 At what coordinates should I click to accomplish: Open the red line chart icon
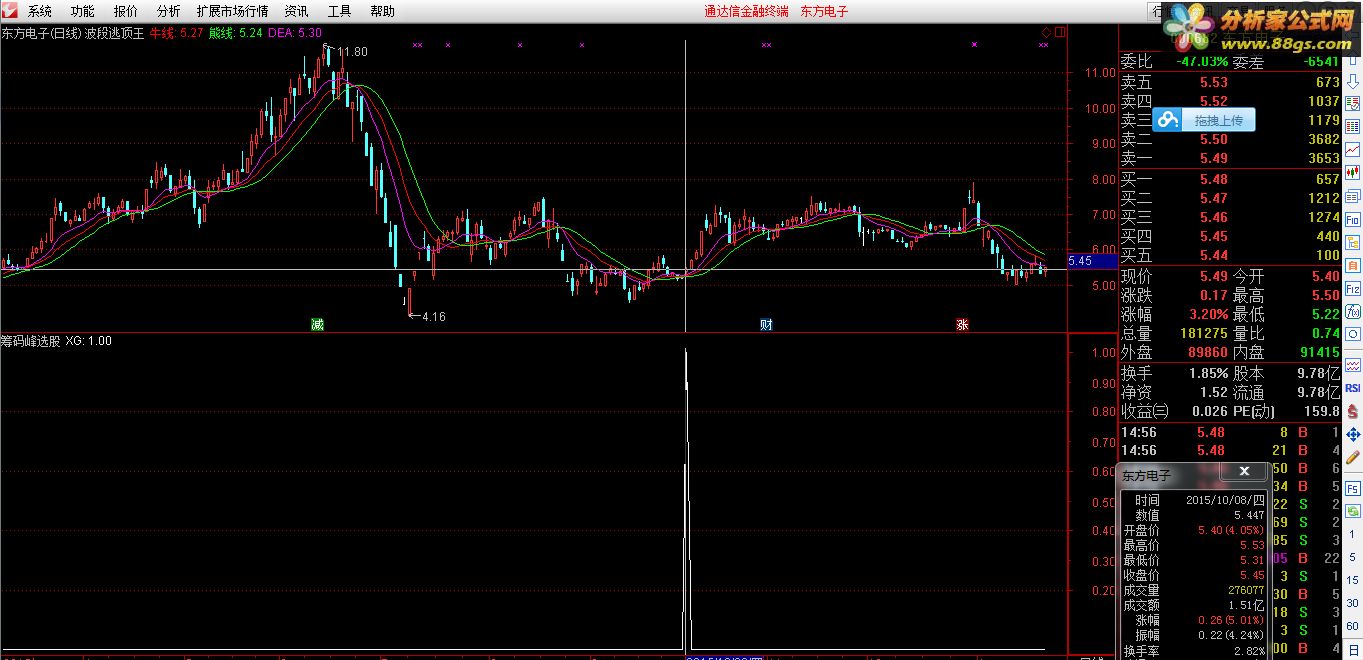[1352, 150]
